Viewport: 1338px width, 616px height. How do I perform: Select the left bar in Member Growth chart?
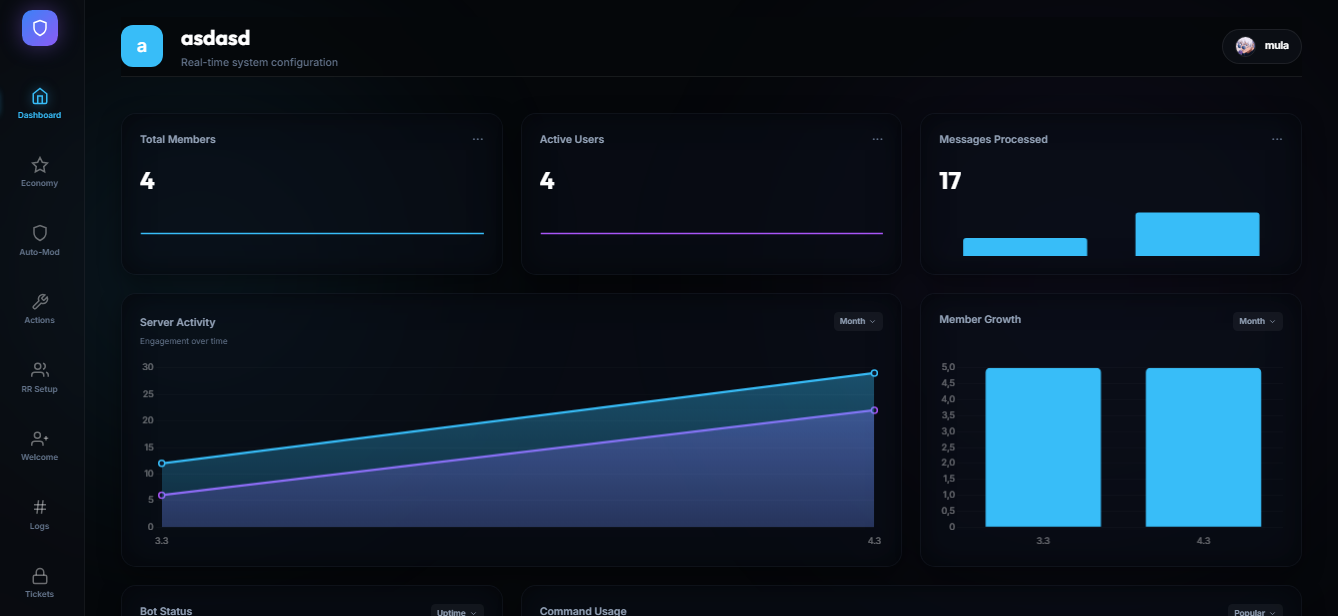click(x=1043, y=447)
